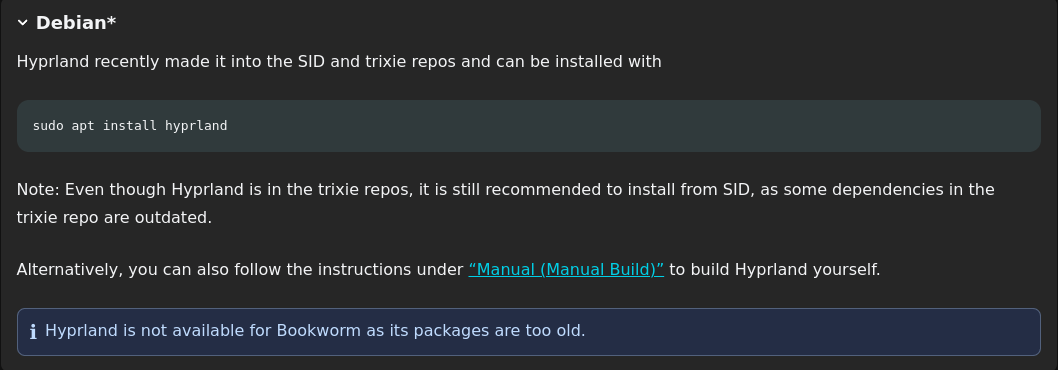1058x370 pixels.
Task: Open the "Manual (Manual Build)" link
Action: pos(566,270)
